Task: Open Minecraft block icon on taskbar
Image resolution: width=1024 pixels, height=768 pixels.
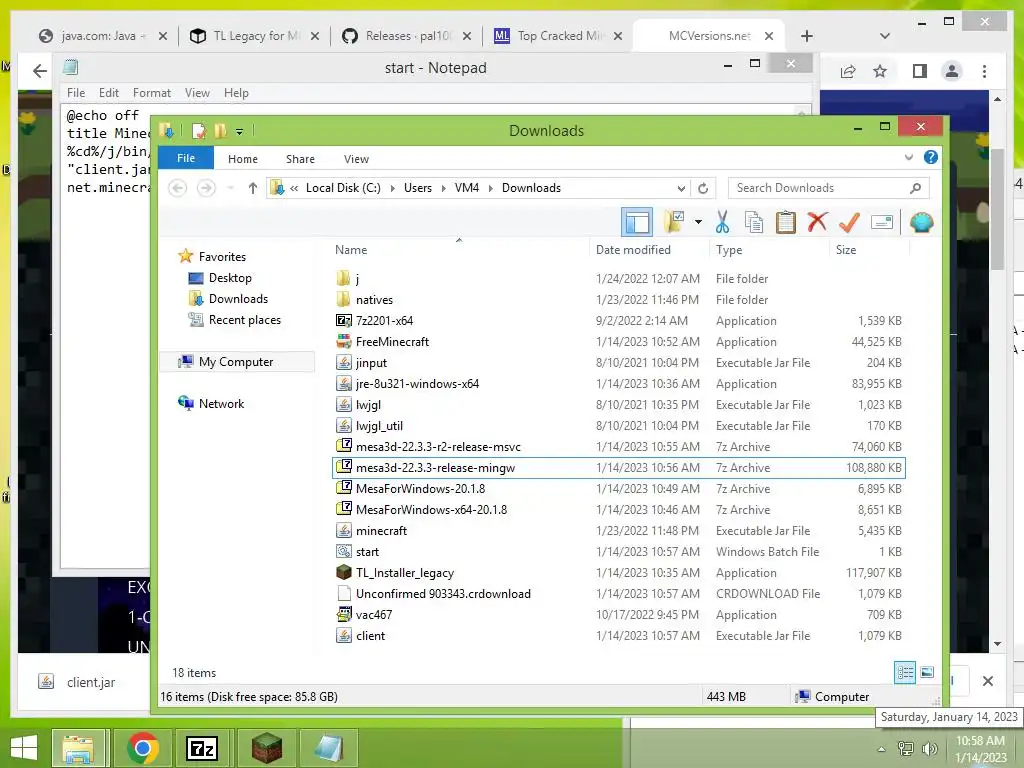Action: (267, 748)
